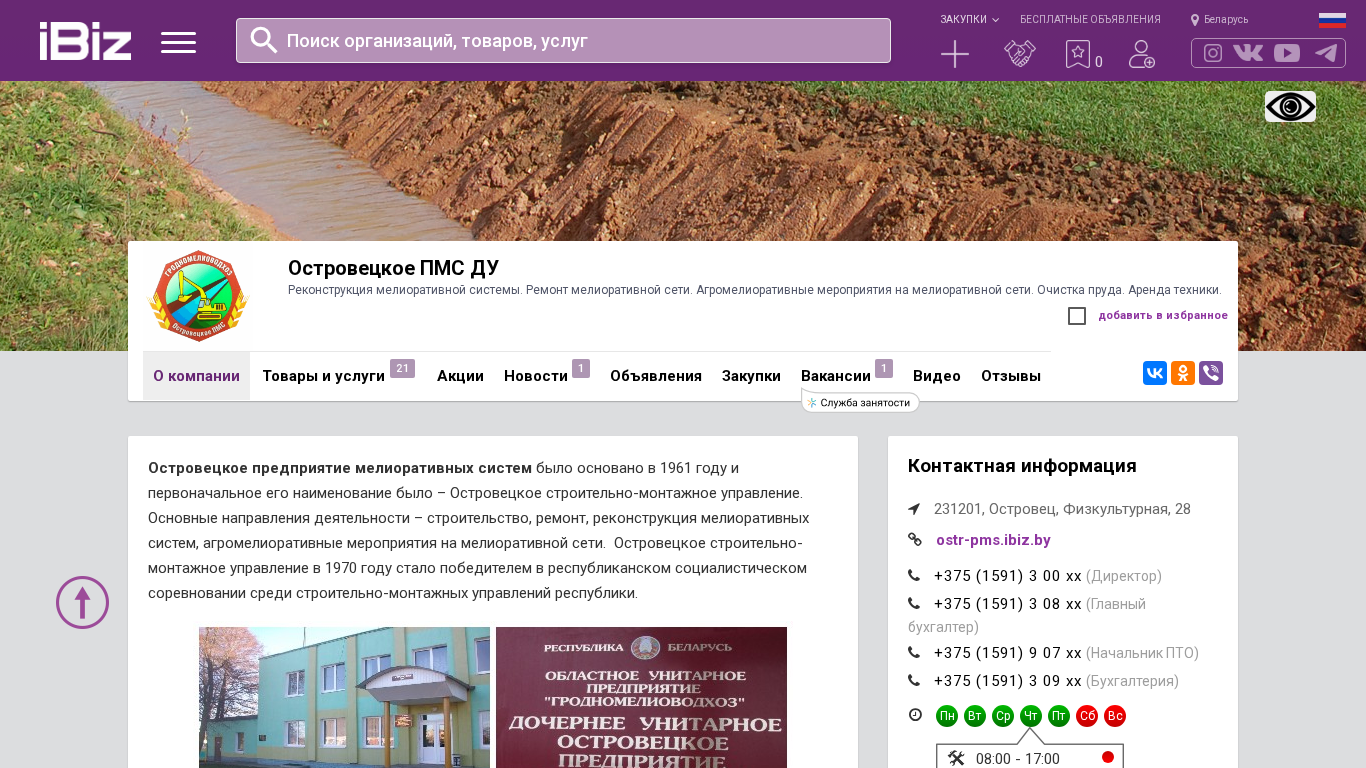Open the Объявления tab
The image size is (1366, 768).
coord(656,376)
